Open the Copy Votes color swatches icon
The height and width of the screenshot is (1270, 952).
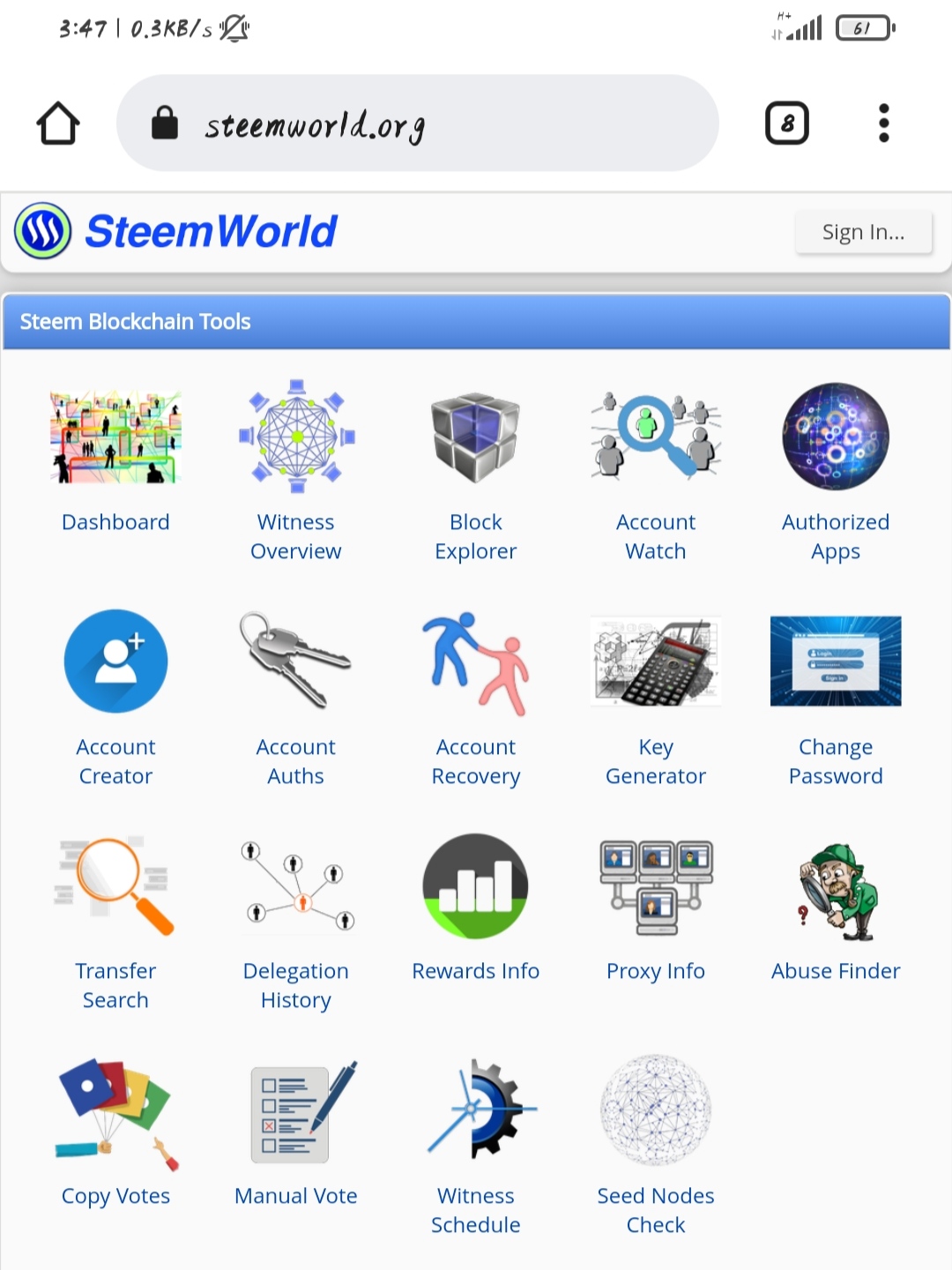(115, 1113)
